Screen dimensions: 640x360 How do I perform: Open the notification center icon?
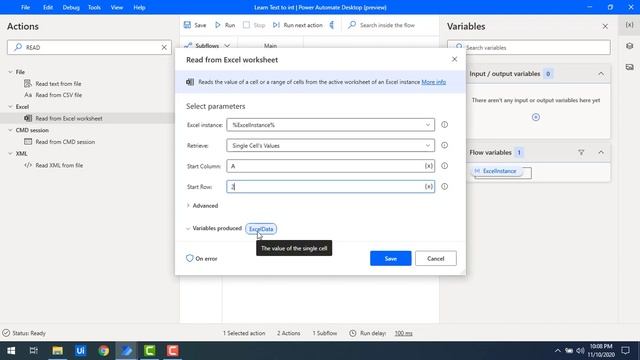point(625,351)
